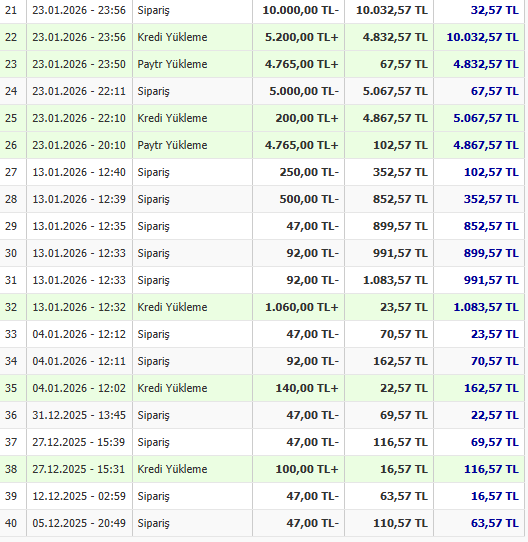
Task: Click the final balance 102,57 TL in row 27
Action: [491, 172]
